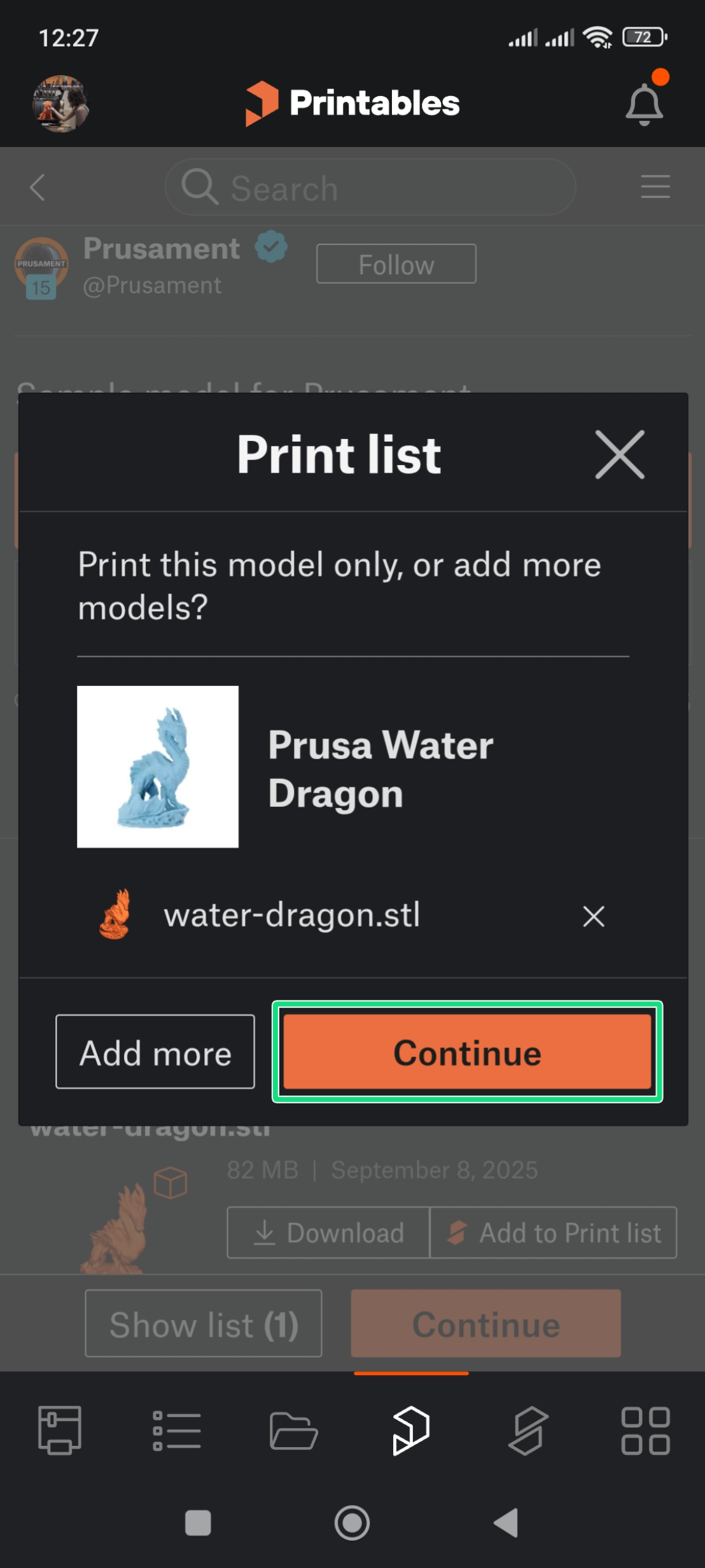Tap the Add more button
Screen dimensions: 705x1568
click(155, 1052)
